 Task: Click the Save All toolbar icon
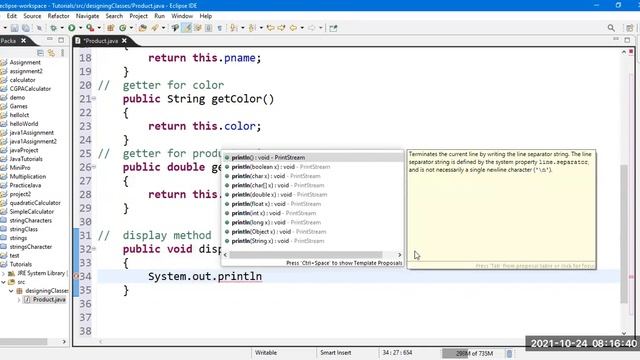[26, 28]
